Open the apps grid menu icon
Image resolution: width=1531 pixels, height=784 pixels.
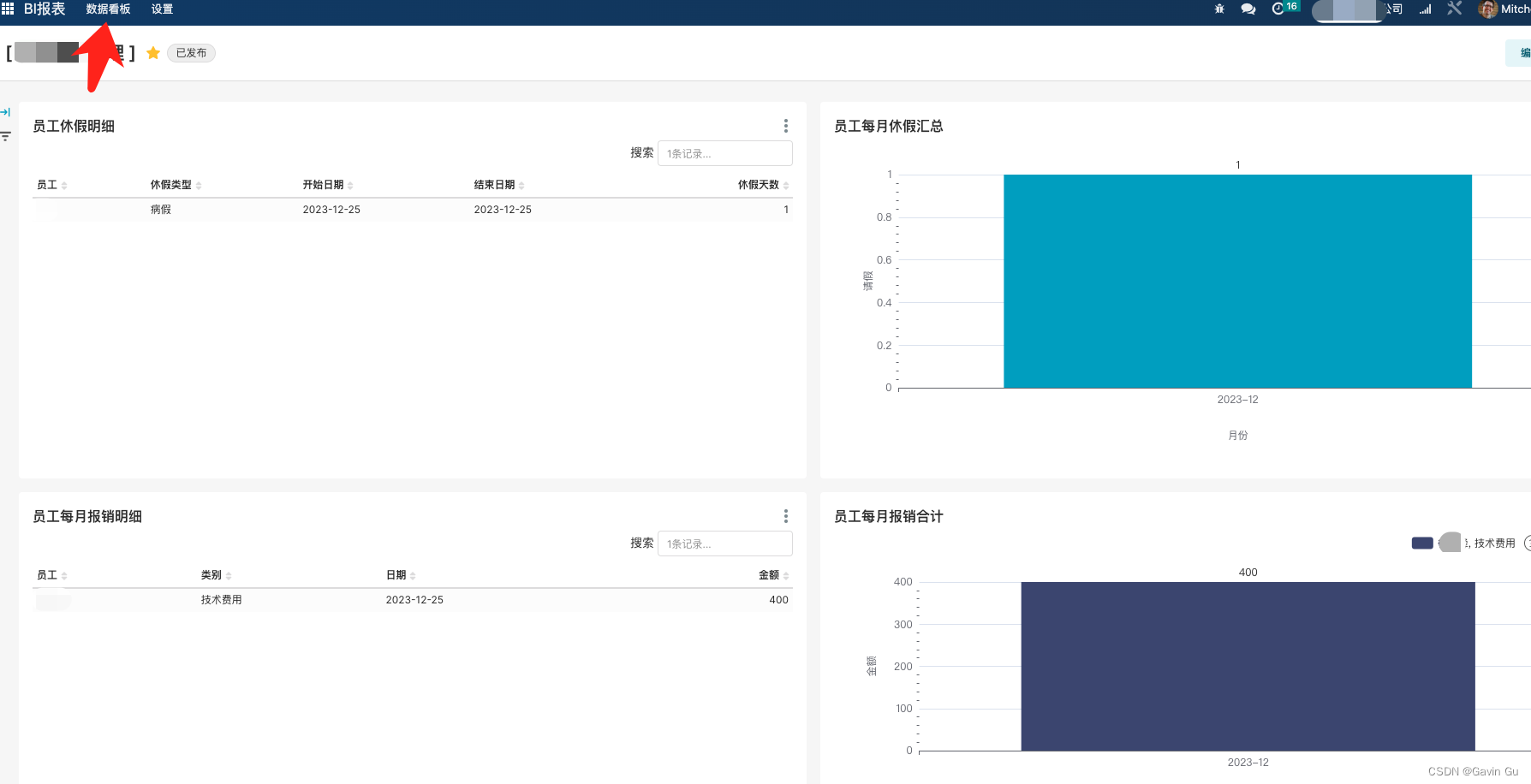8,9
